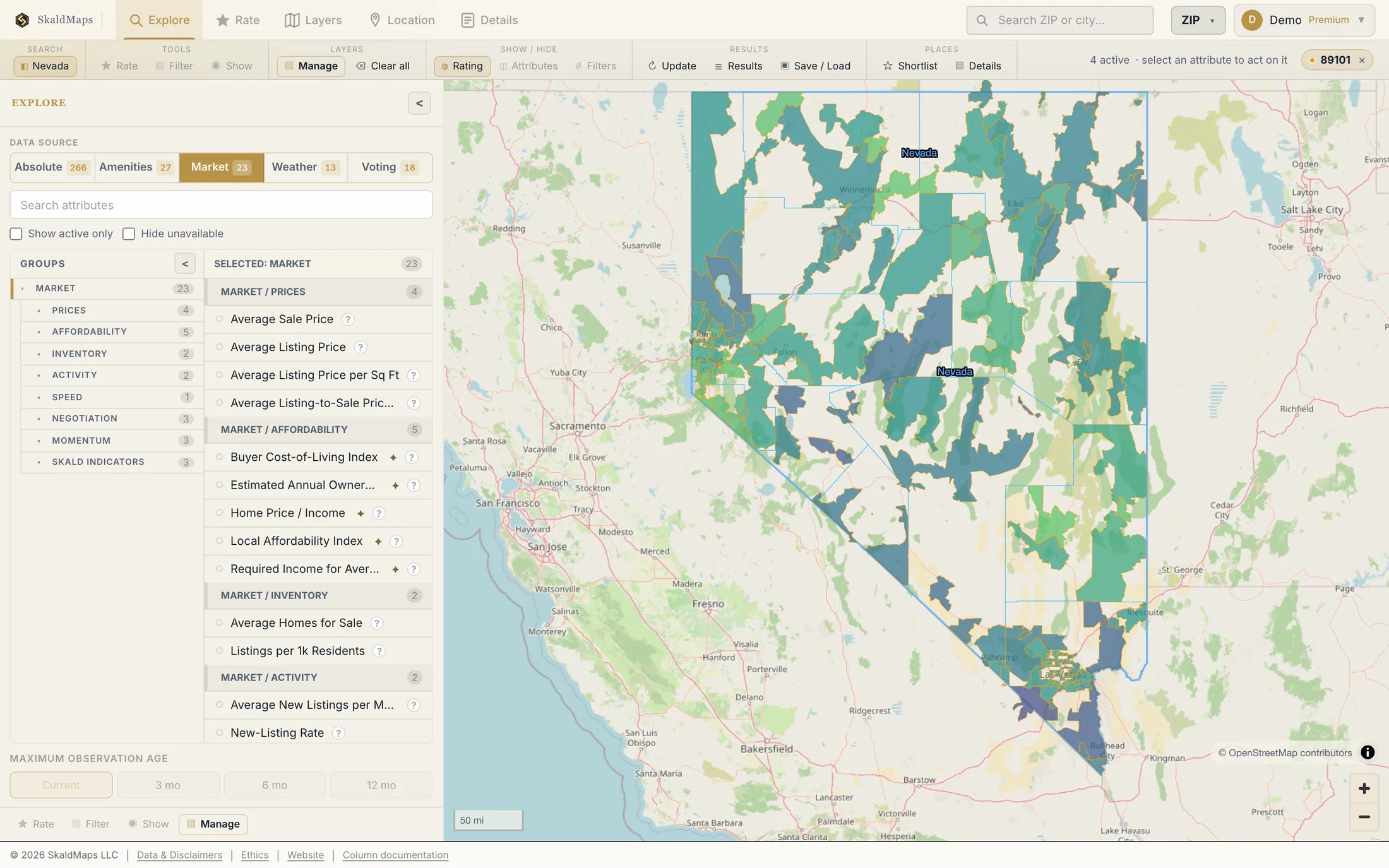Click the bottom Manage button

[213, 824]
